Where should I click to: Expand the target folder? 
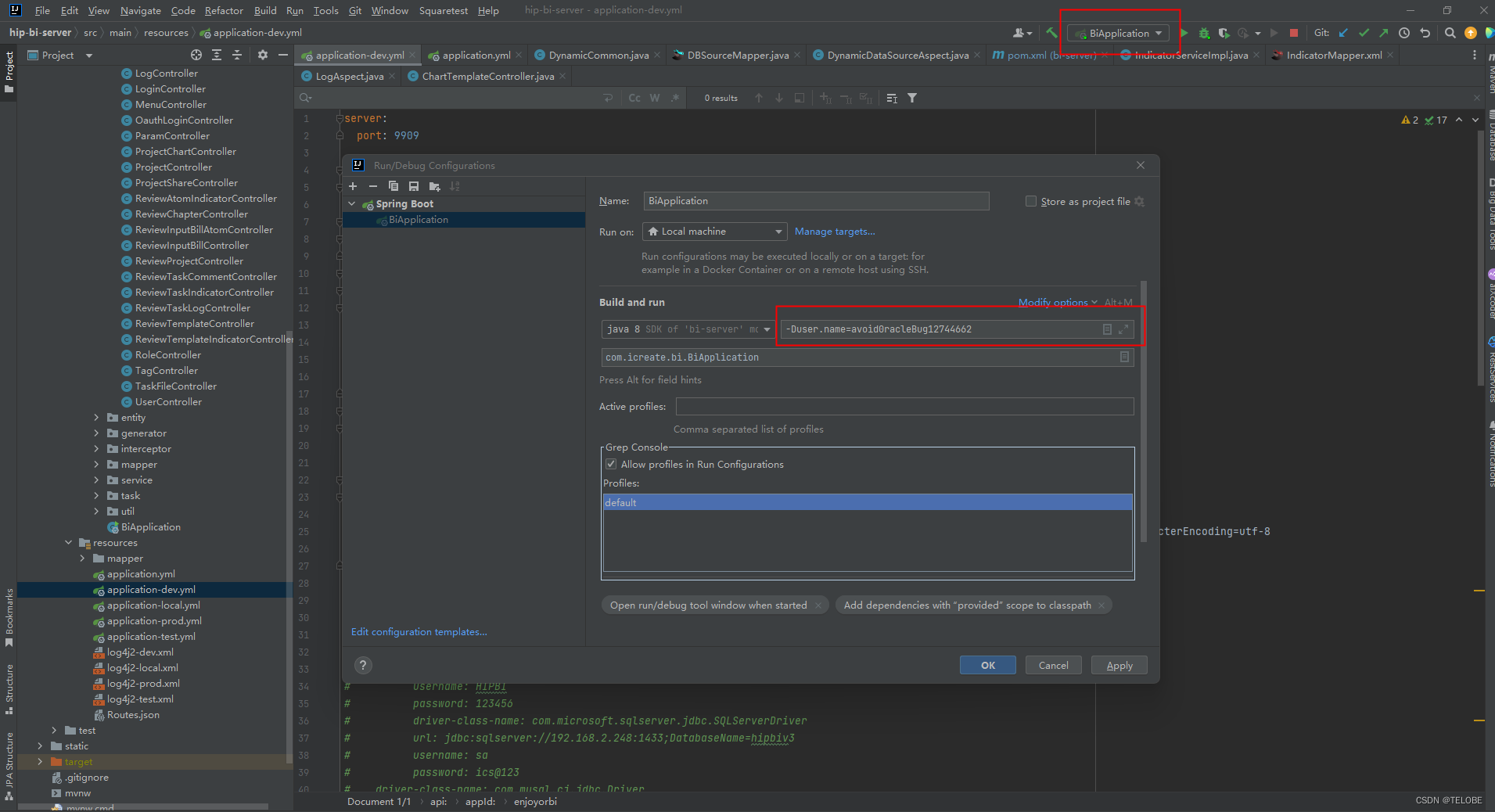pyautogui.click(x=40, y=762)
